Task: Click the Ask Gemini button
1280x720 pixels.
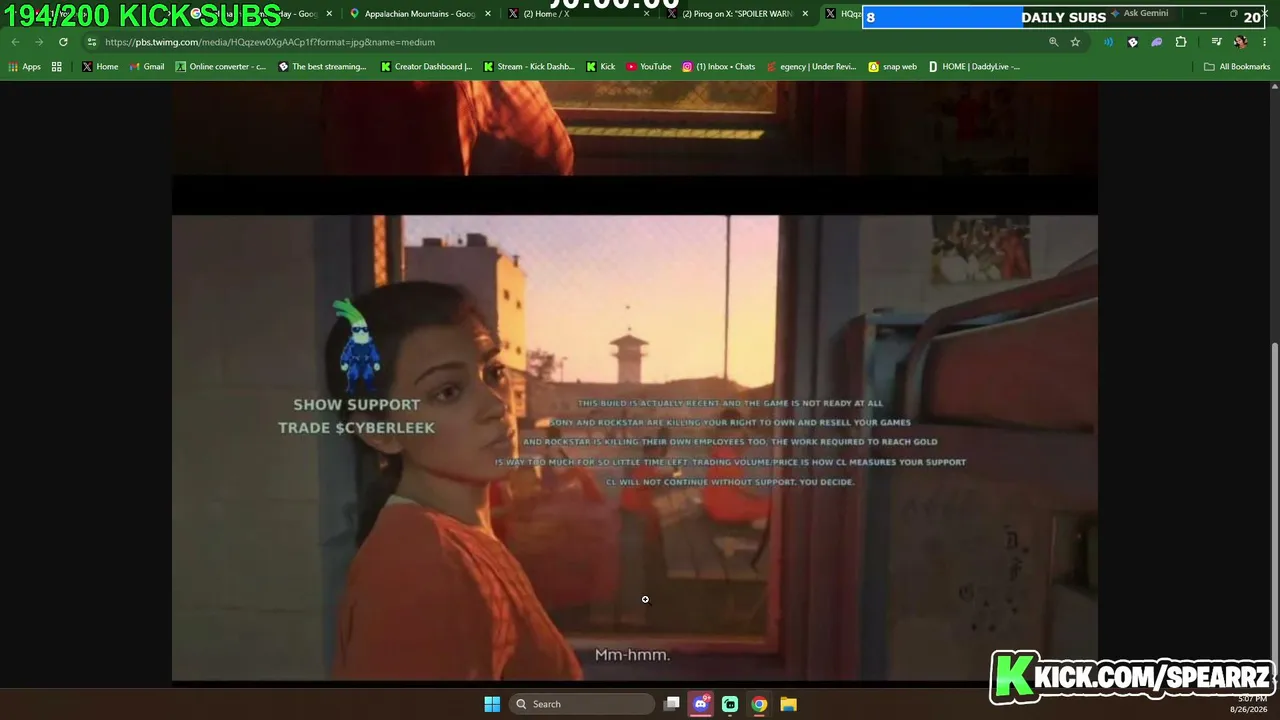Action: 1140,14
